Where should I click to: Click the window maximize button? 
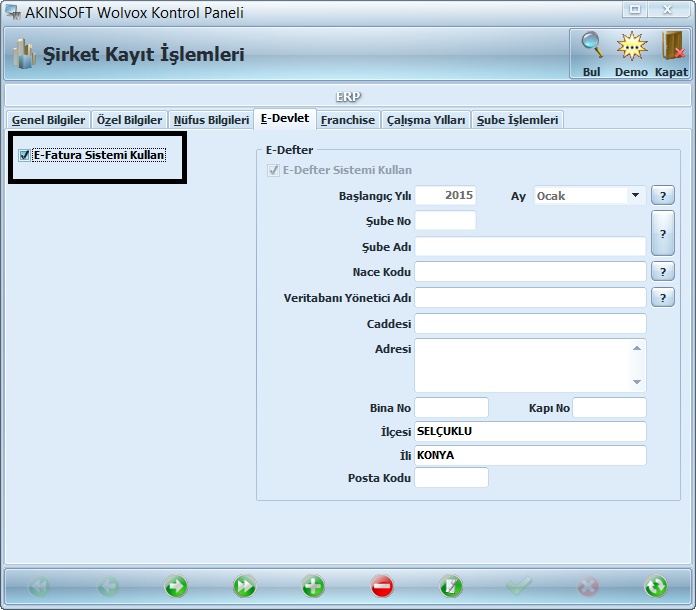[x=635, y=9]
